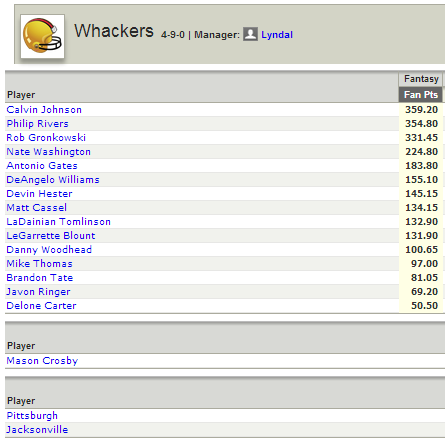Select DeAngelo Williams in the player list
The height and width of the screenshot is (439, 445).
click(x=53, y=180)
